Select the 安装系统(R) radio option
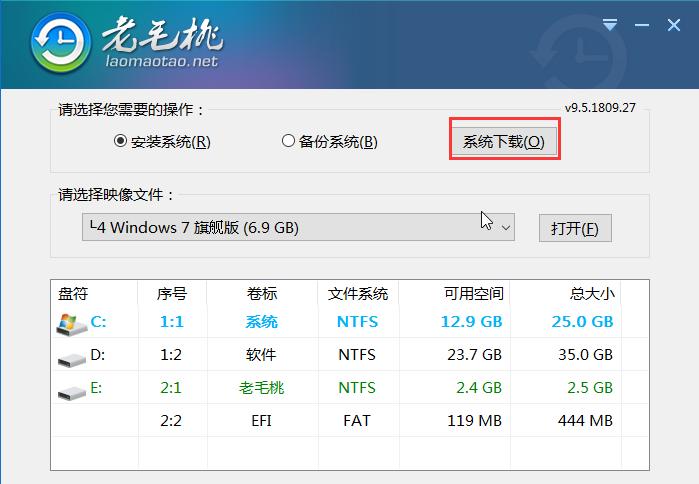The image size is (699, 484). (162, 142)
